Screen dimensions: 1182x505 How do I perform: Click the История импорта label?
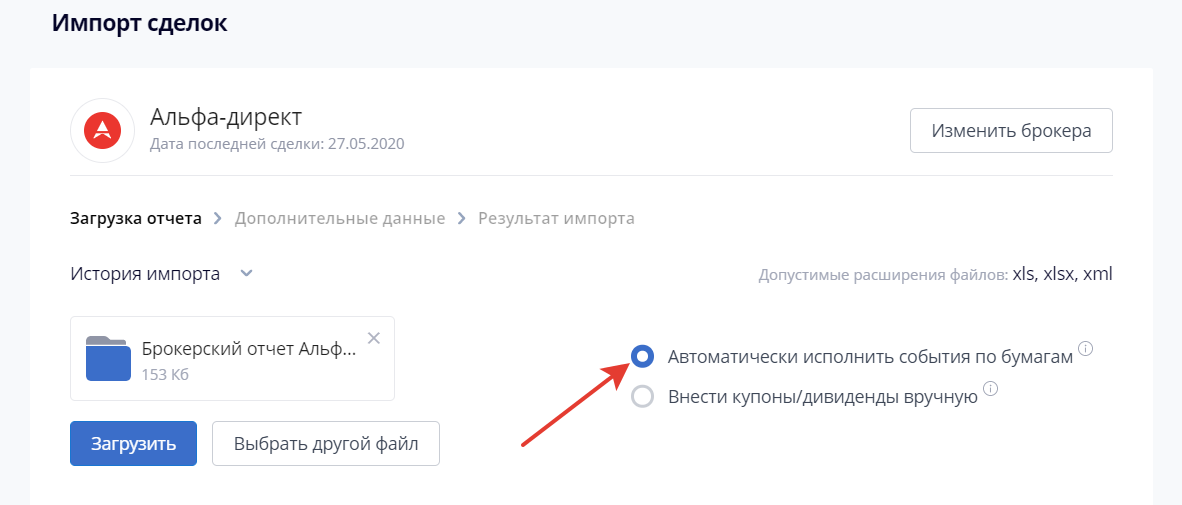pos(145,274)
